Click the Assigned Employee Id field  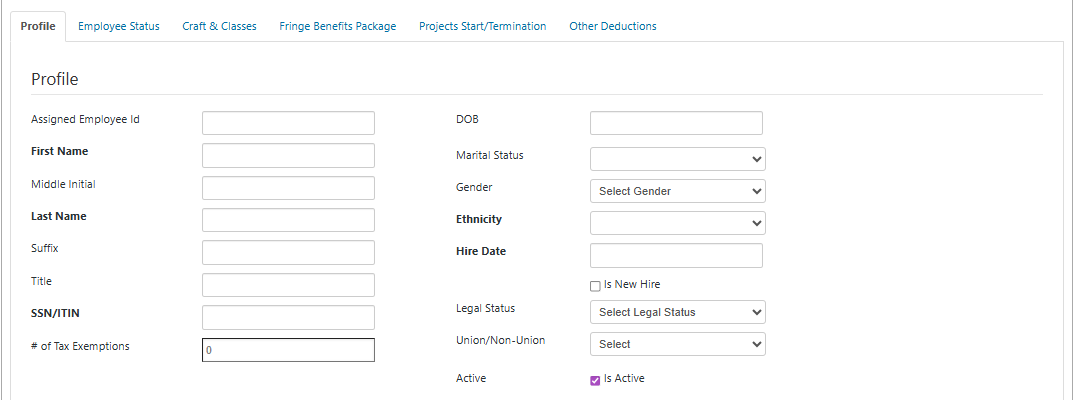[288, 123]
